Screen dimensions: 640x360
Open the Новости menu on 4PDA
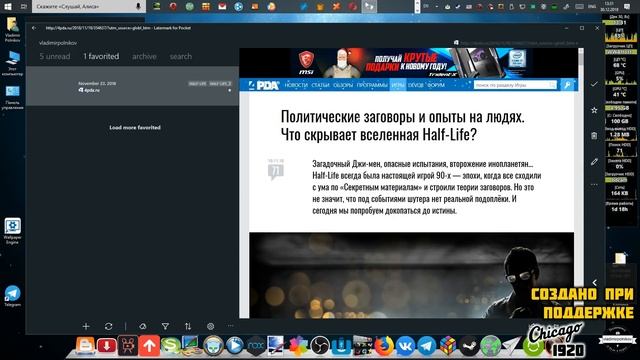pyautogui.click(x=296, y=85)
